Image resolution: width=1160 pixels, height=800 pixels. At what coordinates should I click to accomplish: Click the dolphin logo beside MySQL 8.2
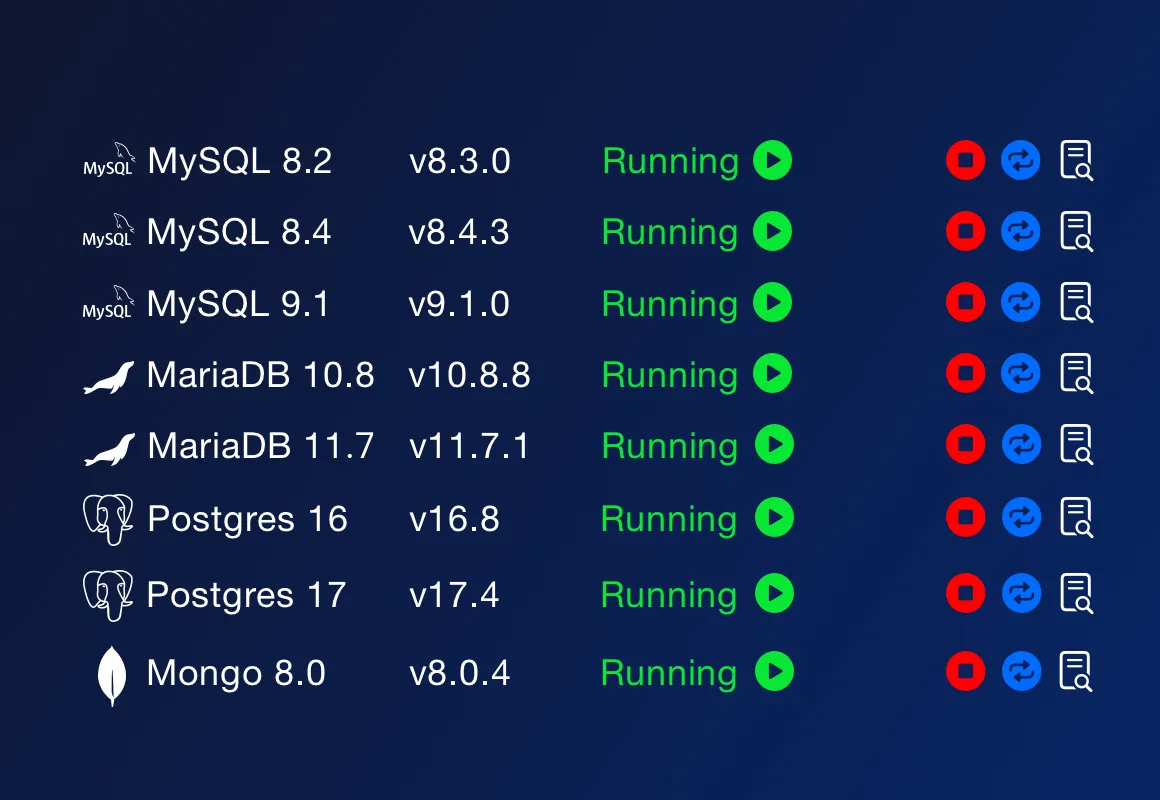(109, 160)
